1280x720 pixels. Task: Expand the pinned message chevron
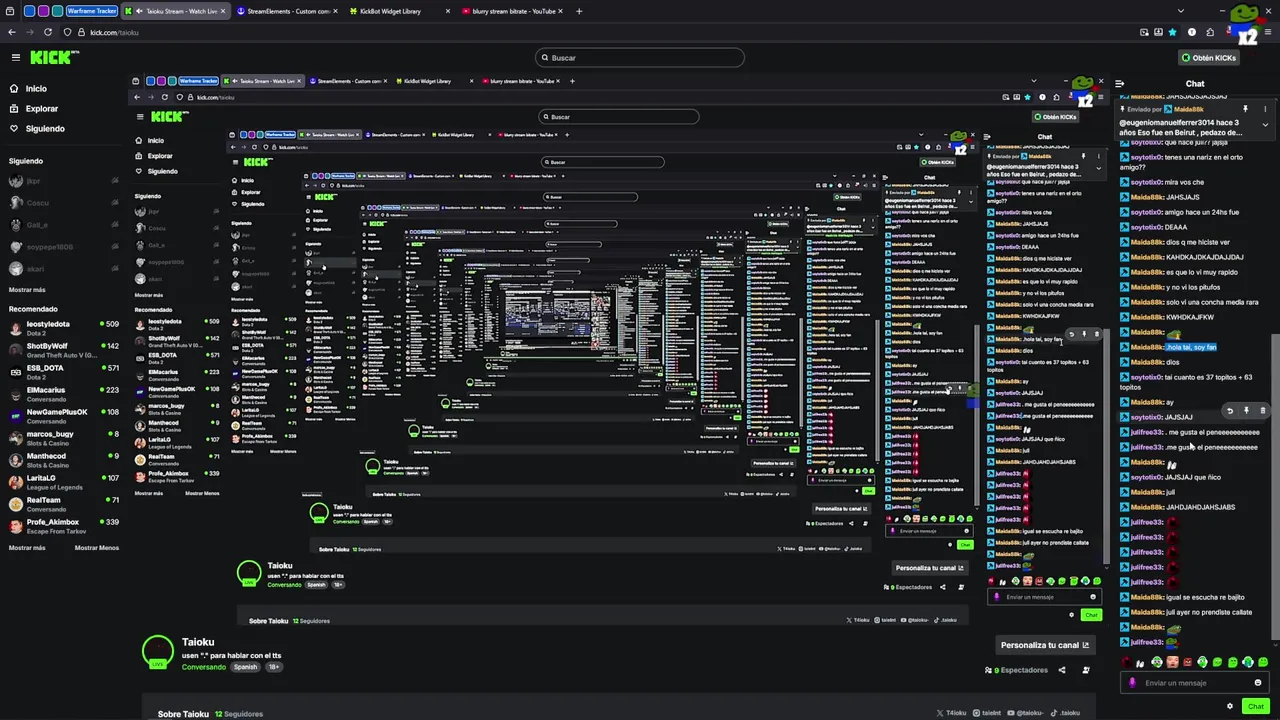point(1265,126)
